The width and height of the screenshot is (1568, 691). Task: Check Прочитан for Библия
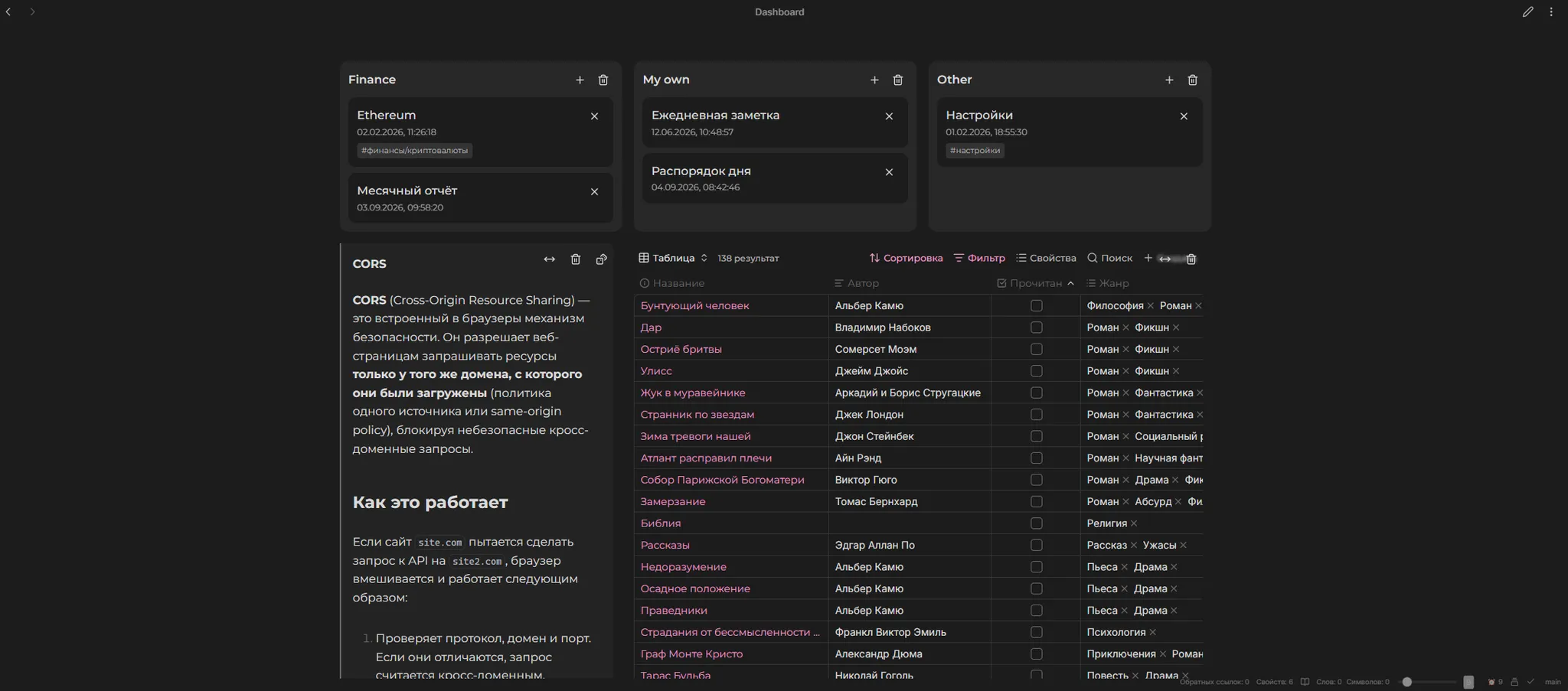(1037, 523)
